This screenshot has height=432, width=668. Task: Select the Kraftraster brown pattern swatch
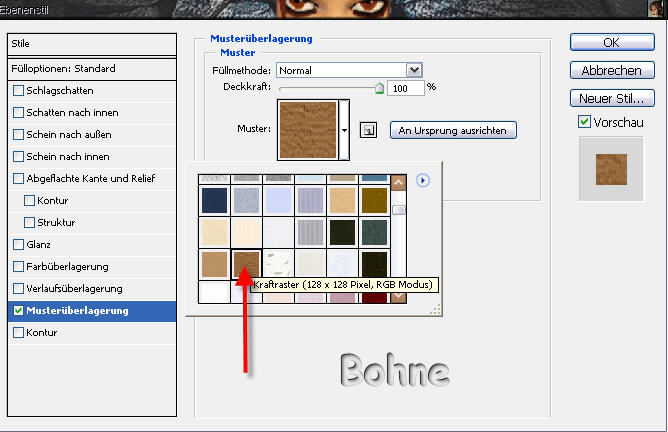246,265
